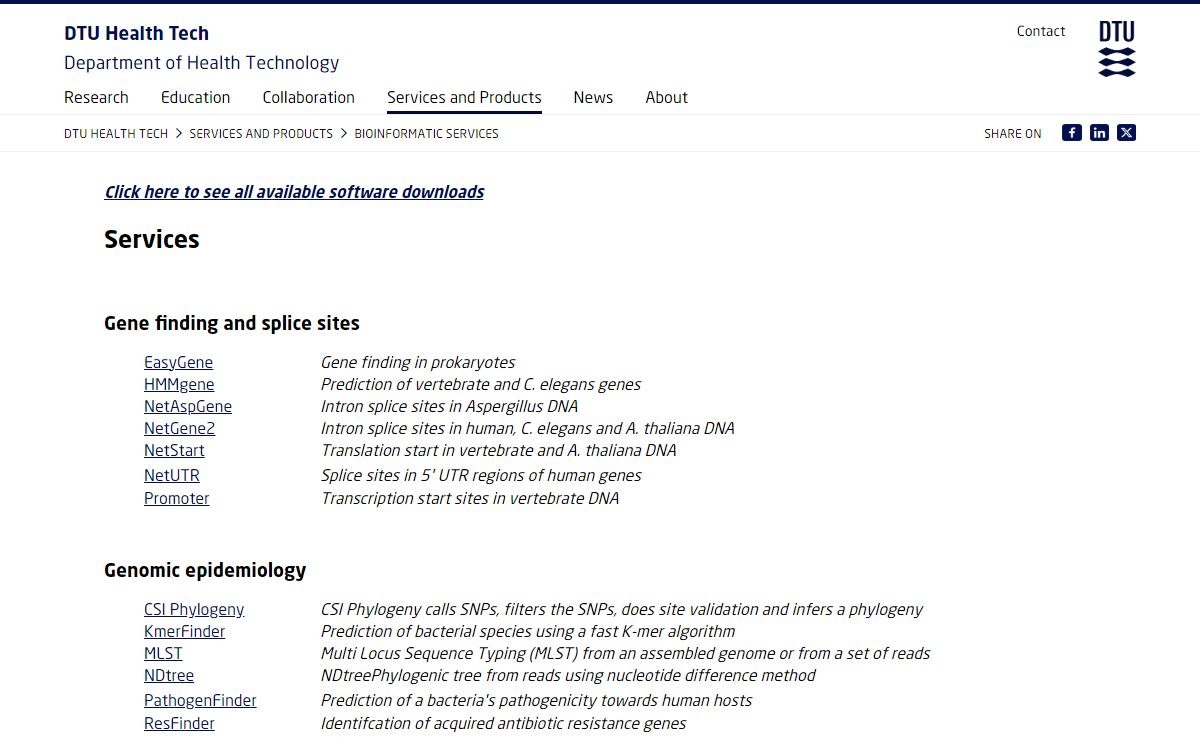The width and height of the screenshot is (1200, 740).
Task: Open the Collaboration menu
Action: pos(309,97)
